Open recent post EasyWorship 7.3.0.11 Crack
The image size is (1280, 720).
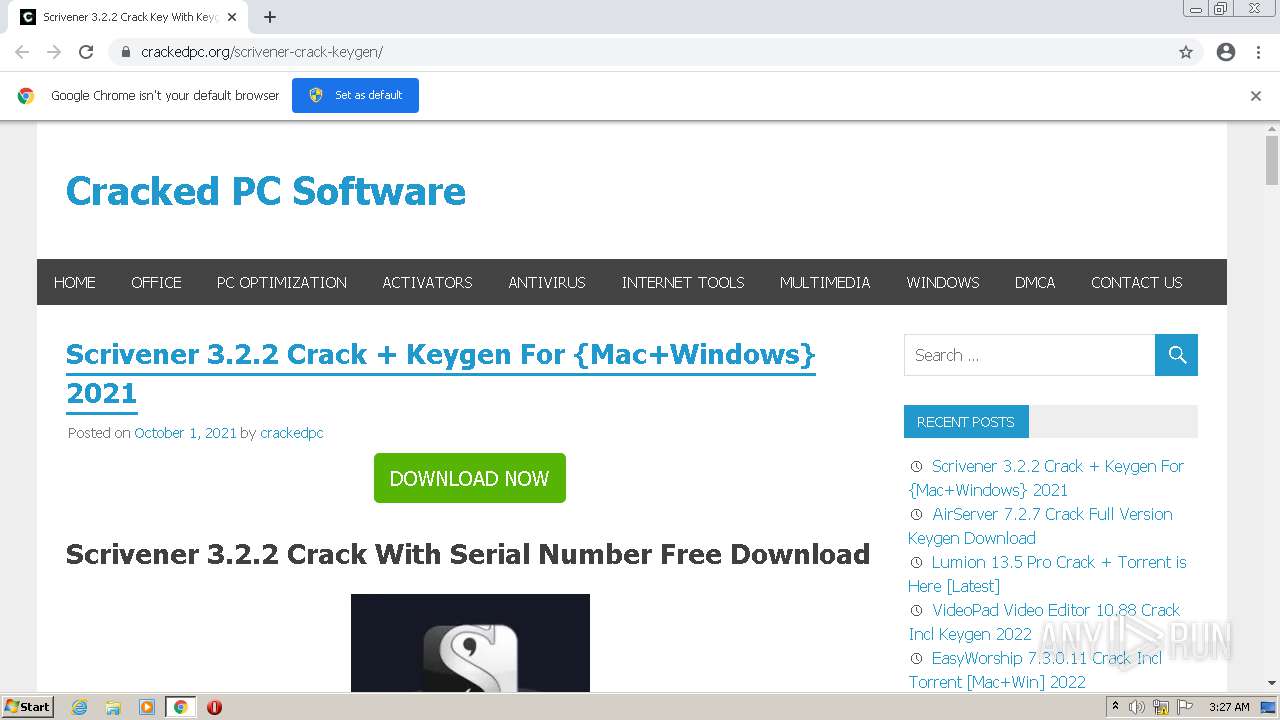coord(1035,670)
